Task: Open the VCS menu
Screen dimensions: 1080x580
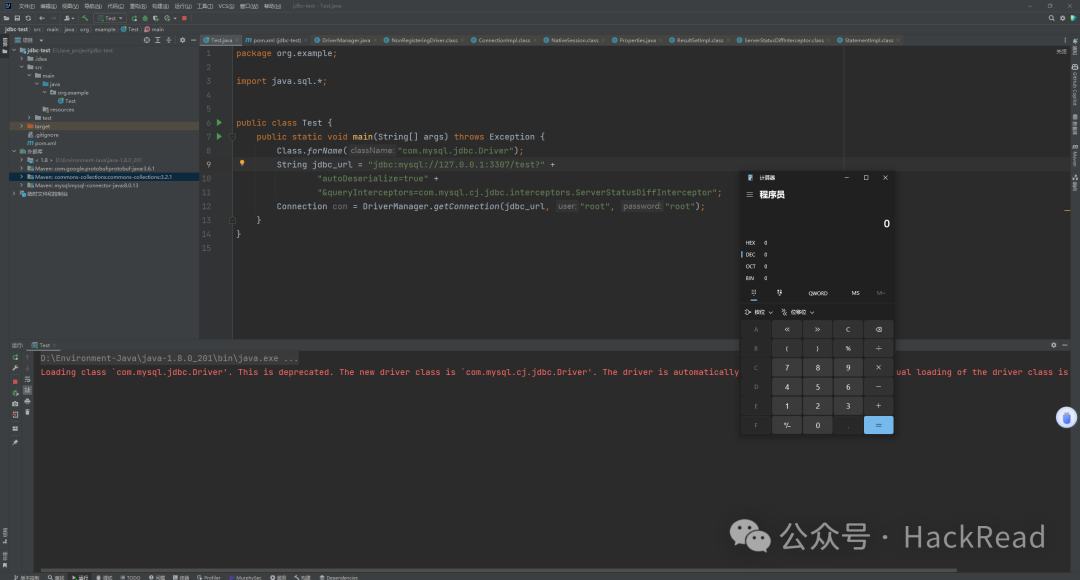Action: (x=227, y=6)
